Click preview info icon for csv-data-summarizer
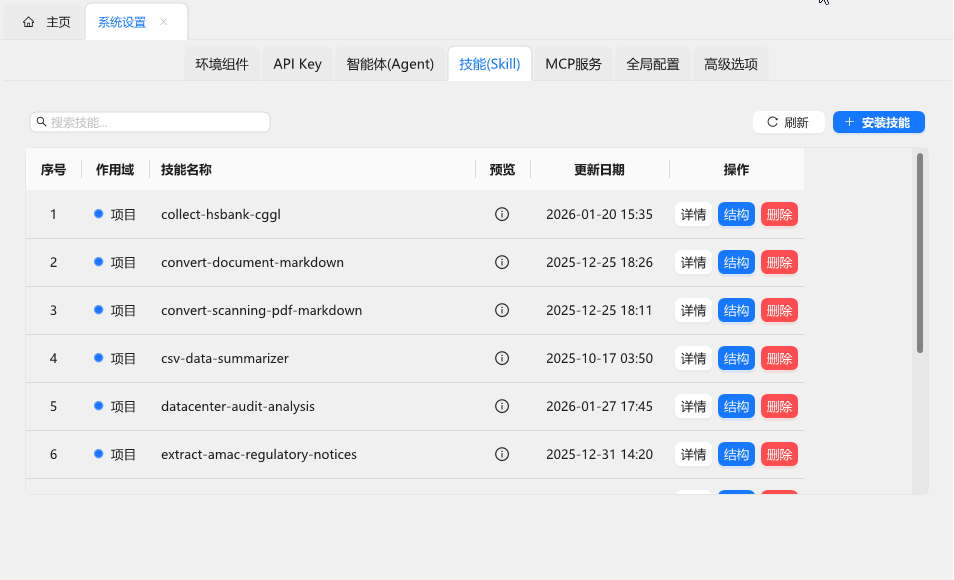Viewport: 954px width, 580px height. click(502, 358)
